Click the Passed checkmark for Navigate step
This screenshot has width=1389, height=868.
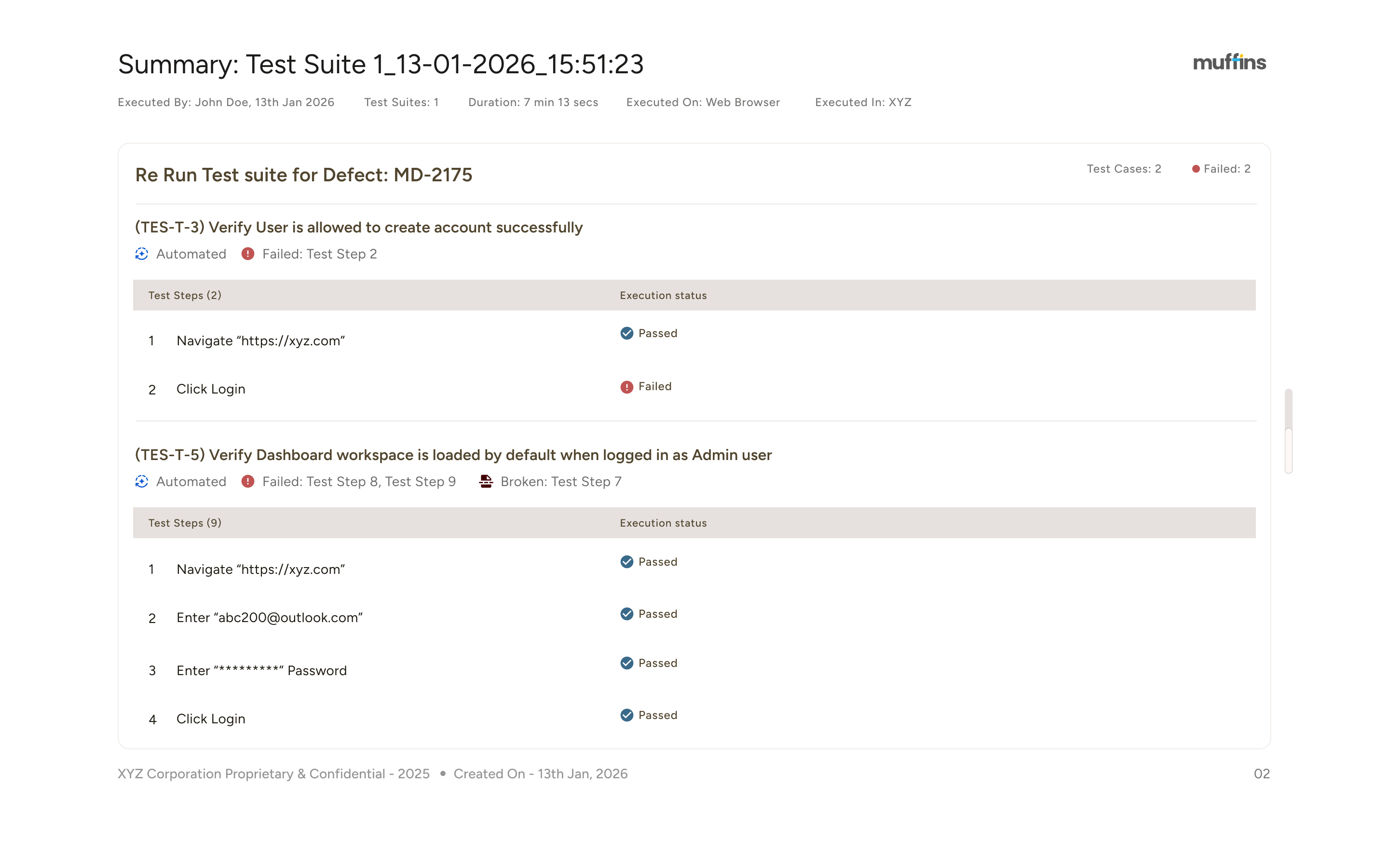tap(627, 333)
